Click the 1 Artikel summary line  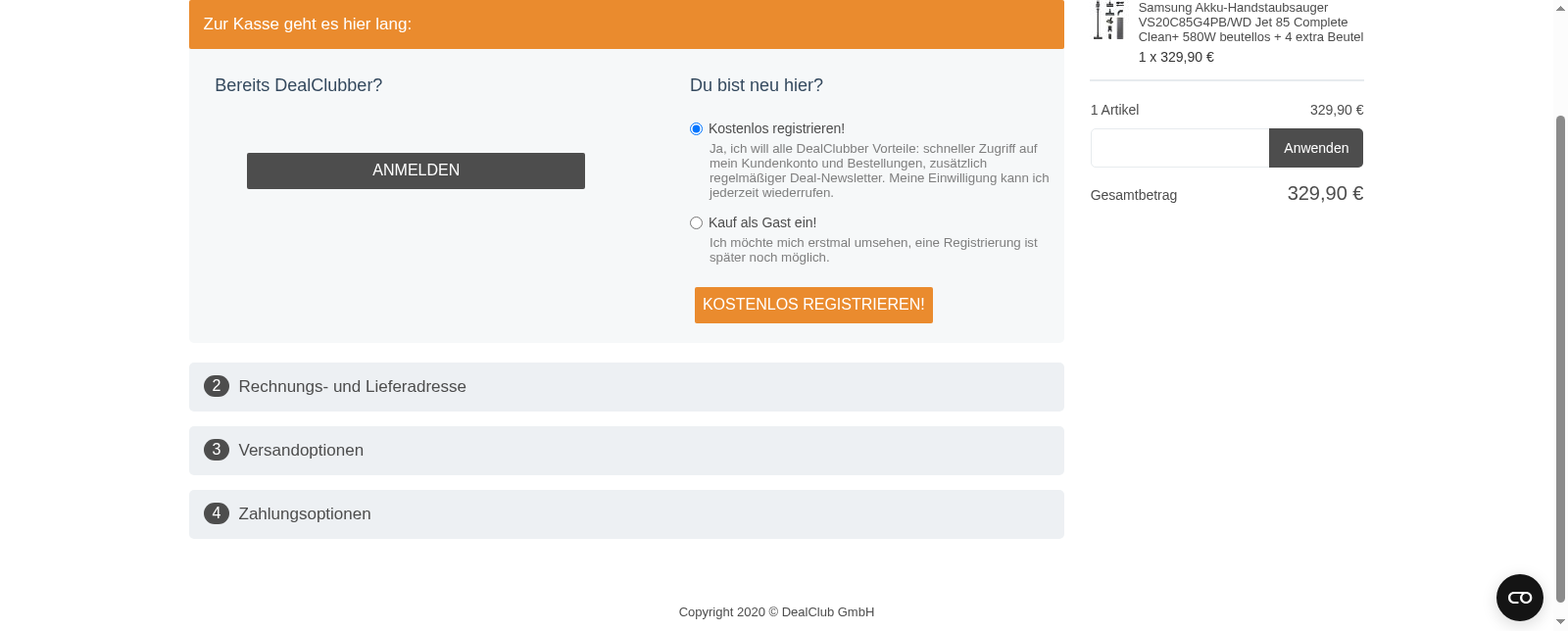(x=1114, y=110)
